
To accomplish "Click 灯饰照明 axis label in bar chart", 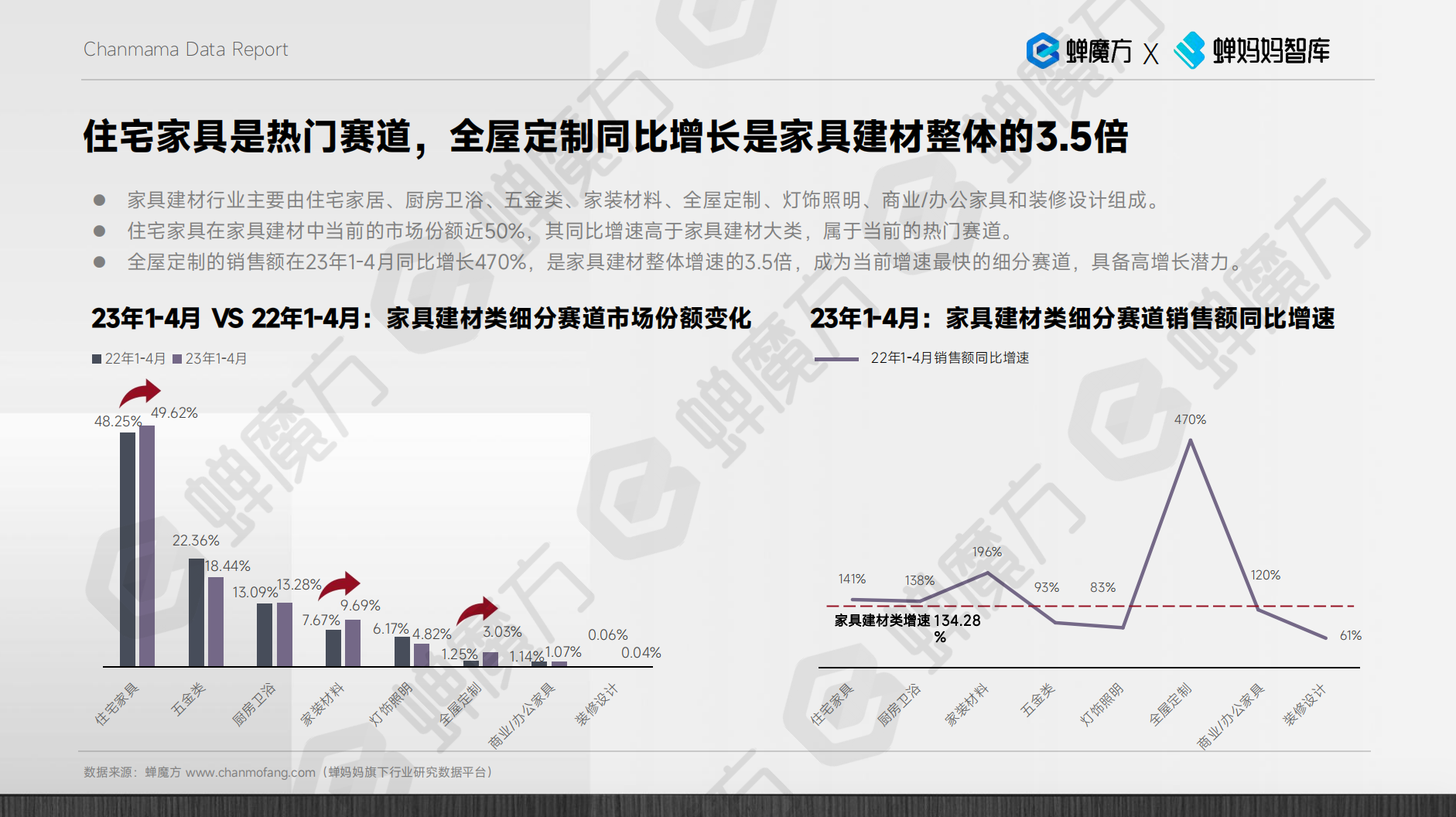I will coord(391,704).
